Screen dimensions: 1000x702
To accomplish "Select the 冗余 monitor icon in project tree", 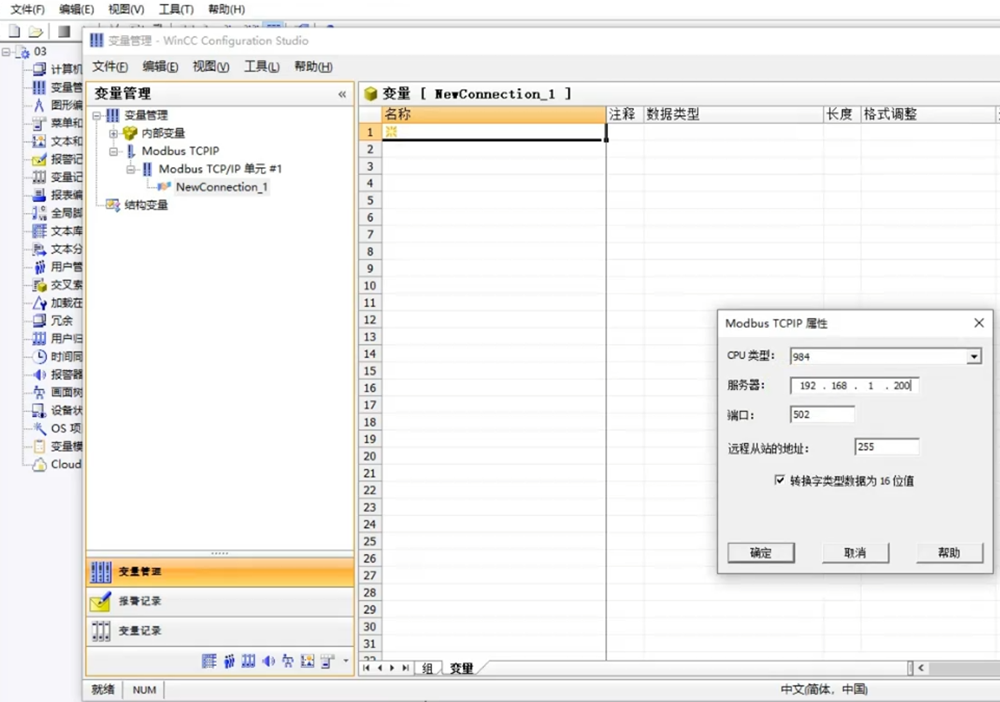I will [x=40, y=320].
